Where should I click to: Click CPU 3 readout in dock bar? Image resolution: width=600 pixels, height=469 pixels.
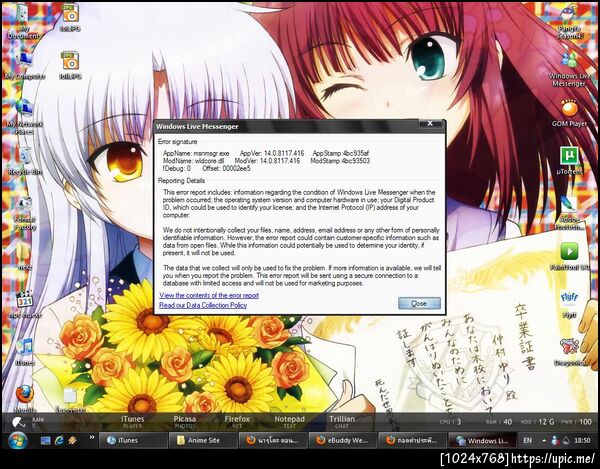(x=450, y=422)
